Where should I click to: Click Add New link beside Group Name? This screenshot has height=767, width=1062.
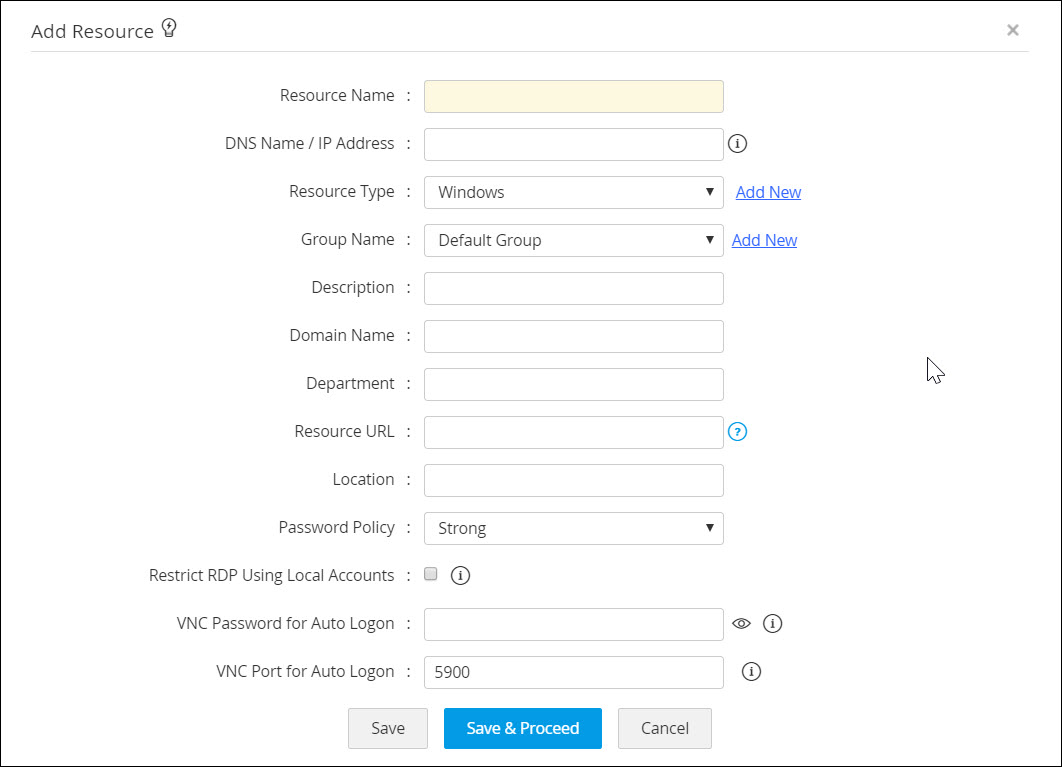pyautogui.click(x=764, y=240)
